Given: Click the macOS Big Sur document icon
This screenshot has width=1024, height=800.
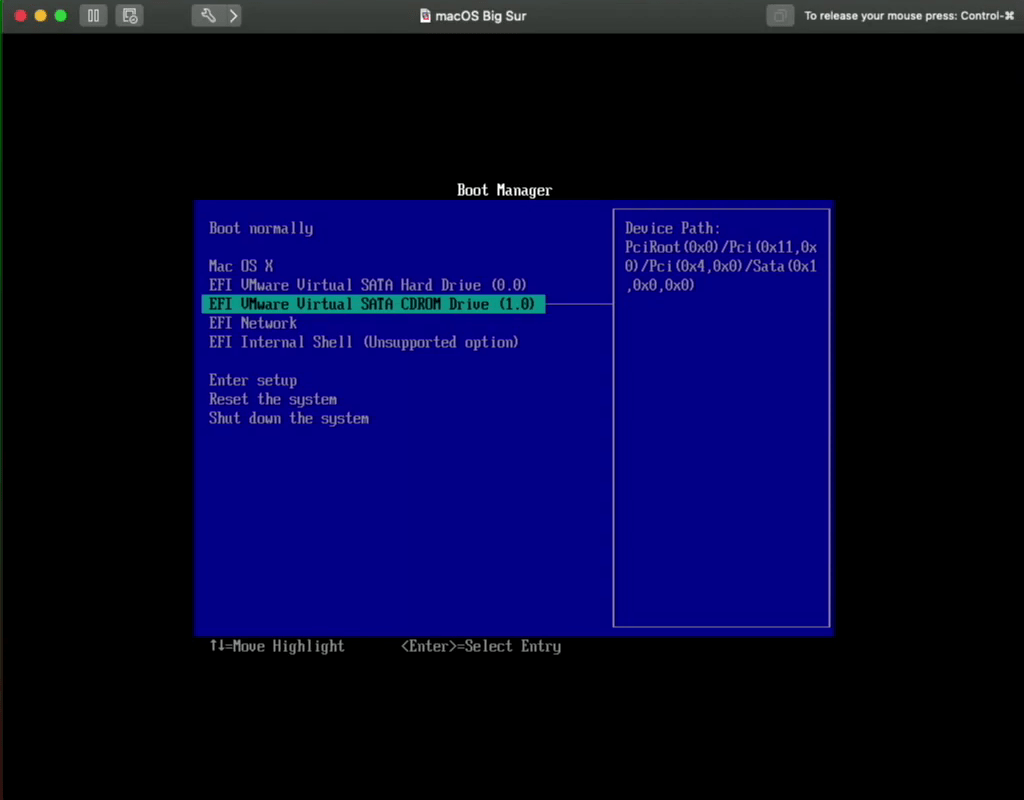Looking at the screenshot, I should coord(425,16).
